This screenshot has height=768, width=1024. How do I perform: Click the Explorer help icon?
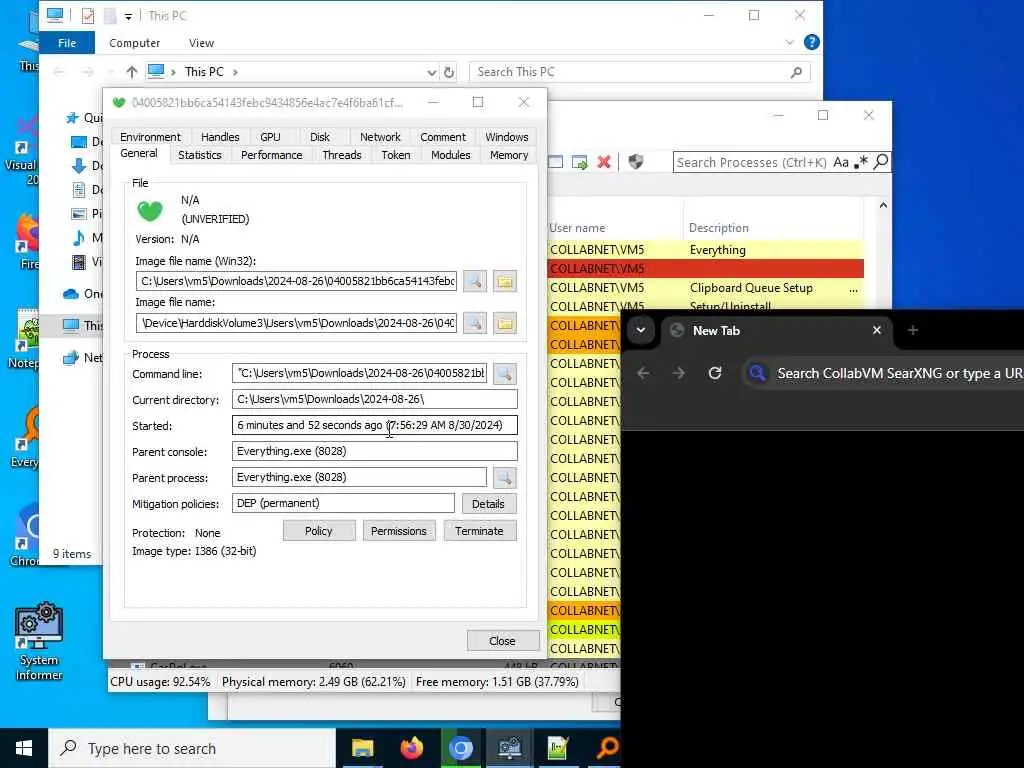tap(812, 42)
